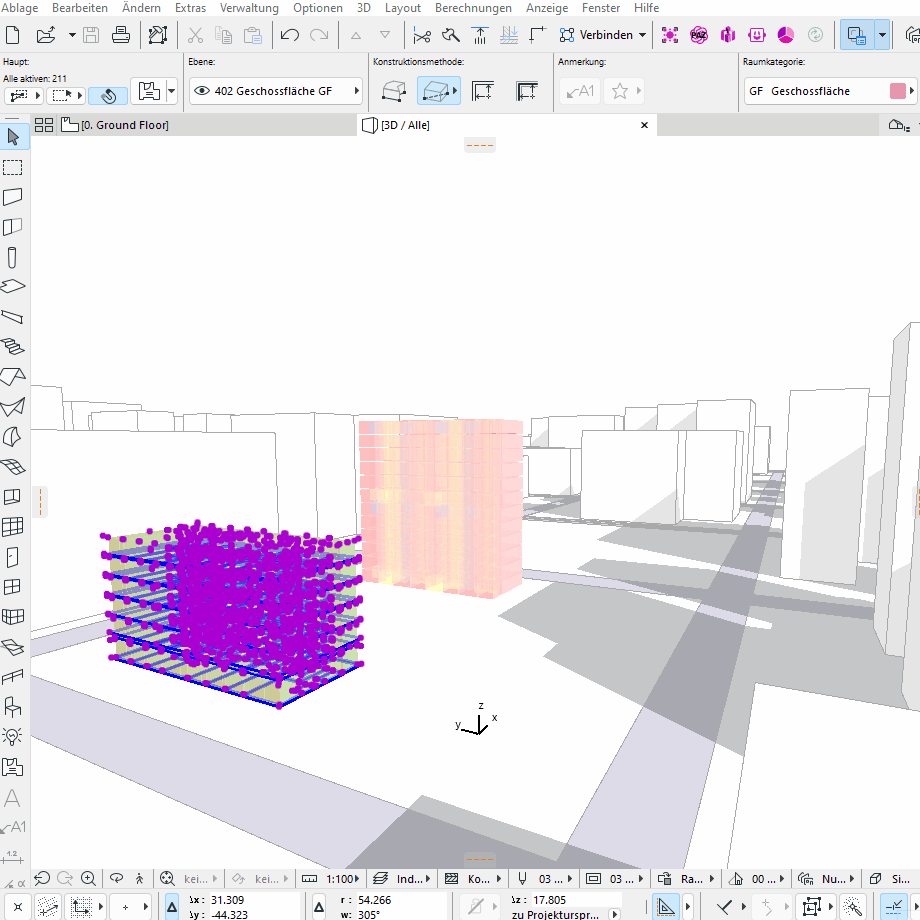Select the Slab tool in the toolbox

click(x=13, y=287)
